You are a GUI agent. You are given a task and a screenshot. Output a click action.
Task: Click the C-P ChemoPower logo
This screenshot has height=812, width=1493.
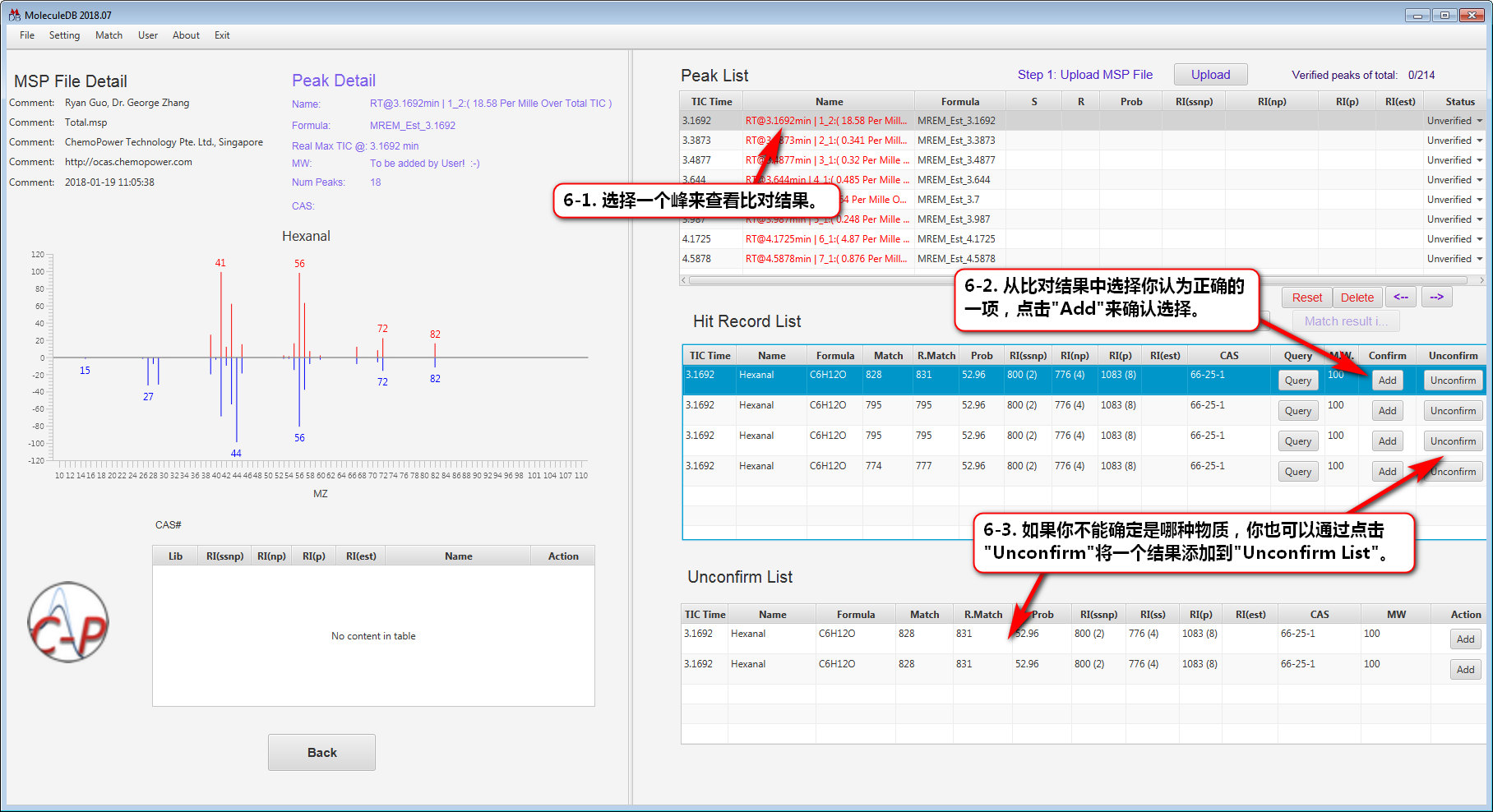(68, 622)
